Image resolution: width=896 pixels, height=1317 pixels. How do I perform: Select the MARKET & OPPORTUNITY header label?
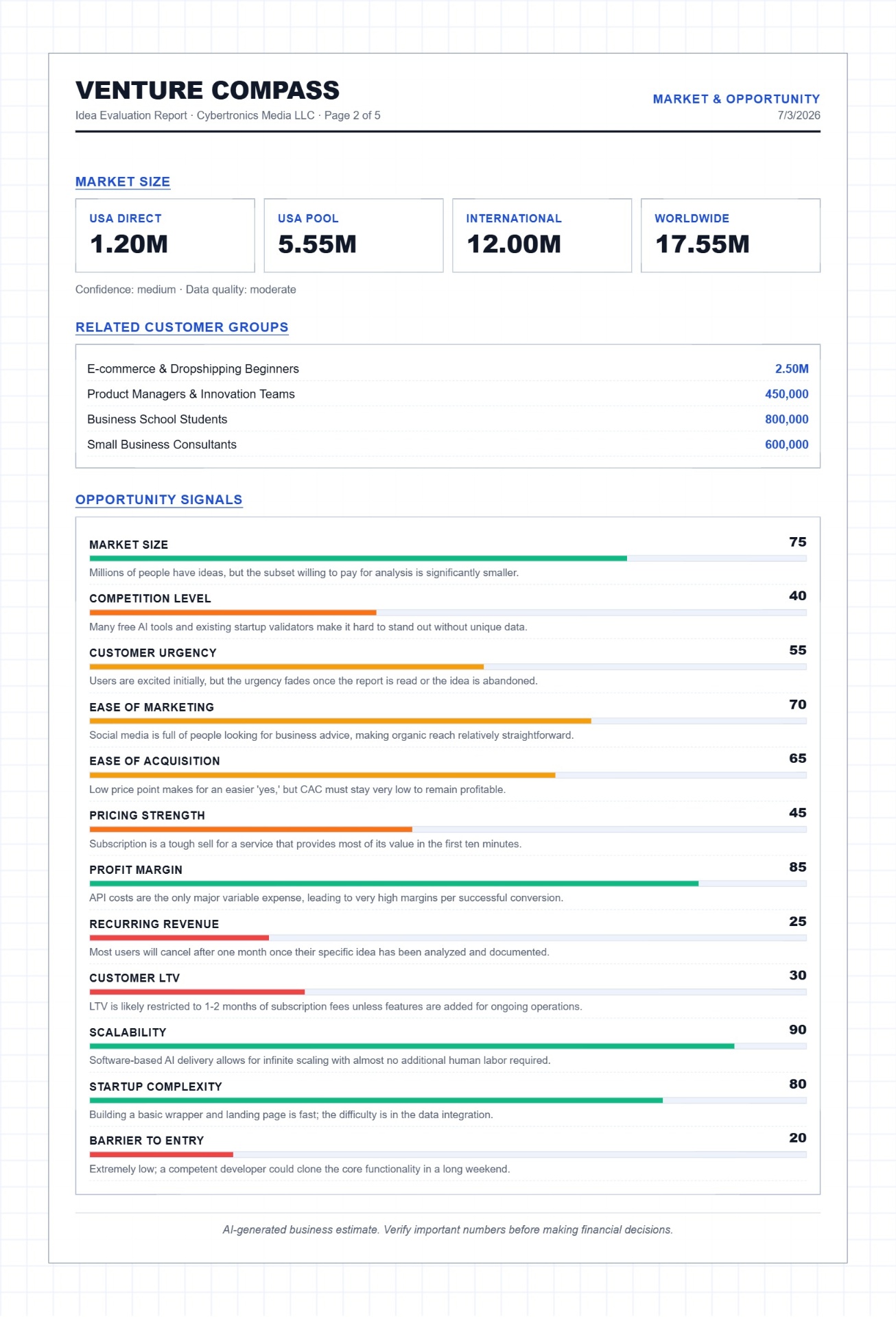tap(736, 99)
